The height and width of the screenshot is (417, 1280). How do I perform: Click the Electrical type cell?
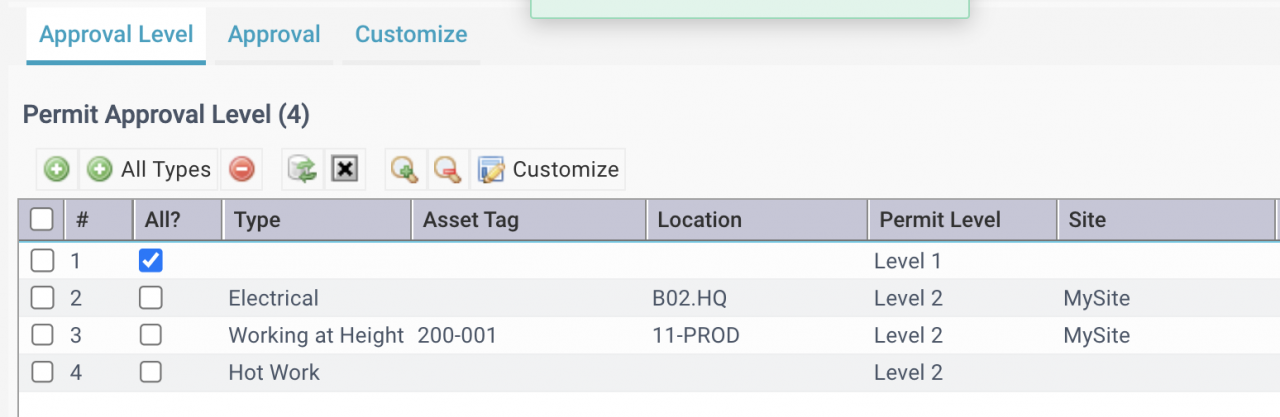[273, 298]
